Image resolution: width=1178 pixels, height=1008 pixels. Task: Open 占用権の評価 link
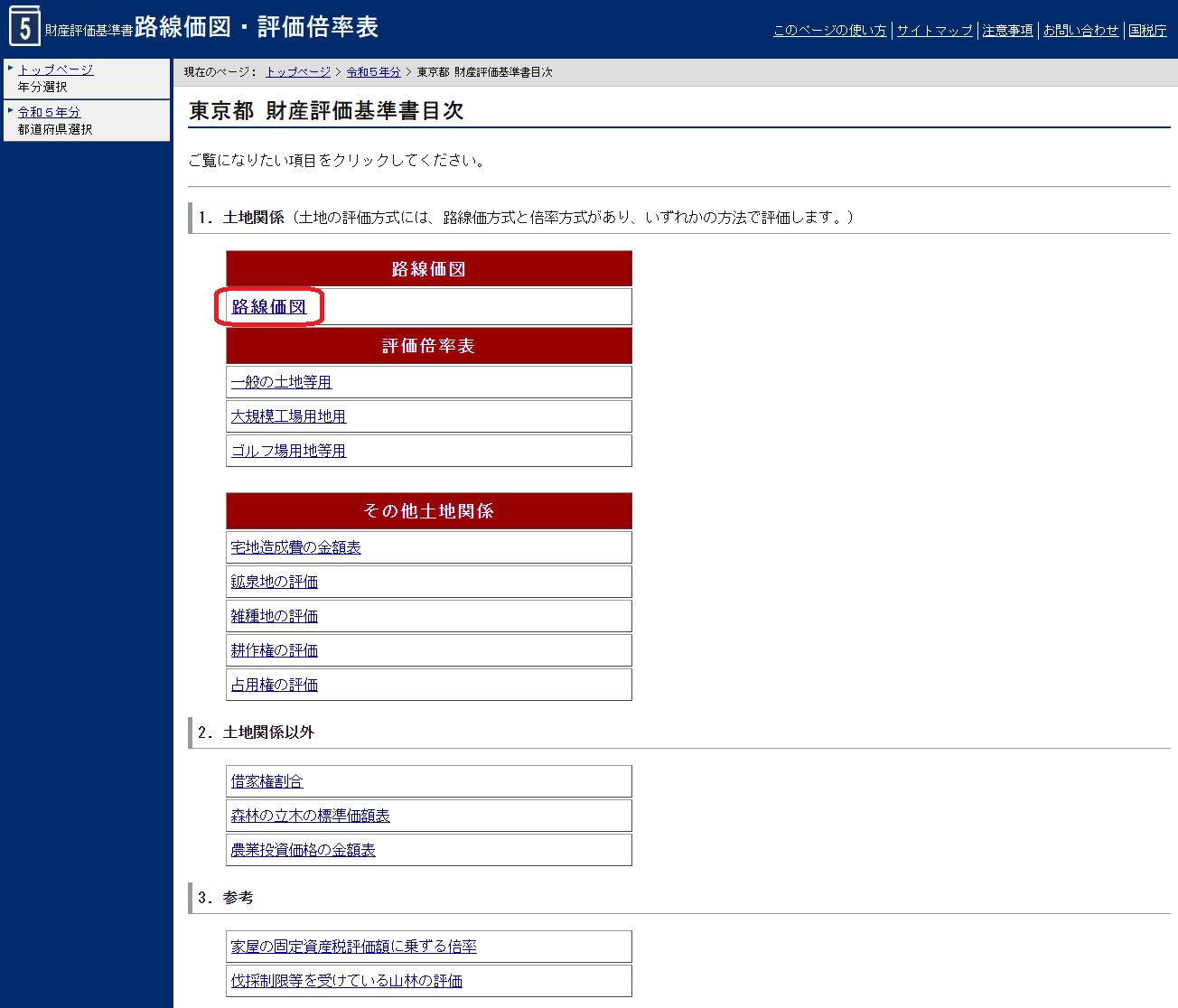pyautogui.click(x=274, y=685)
